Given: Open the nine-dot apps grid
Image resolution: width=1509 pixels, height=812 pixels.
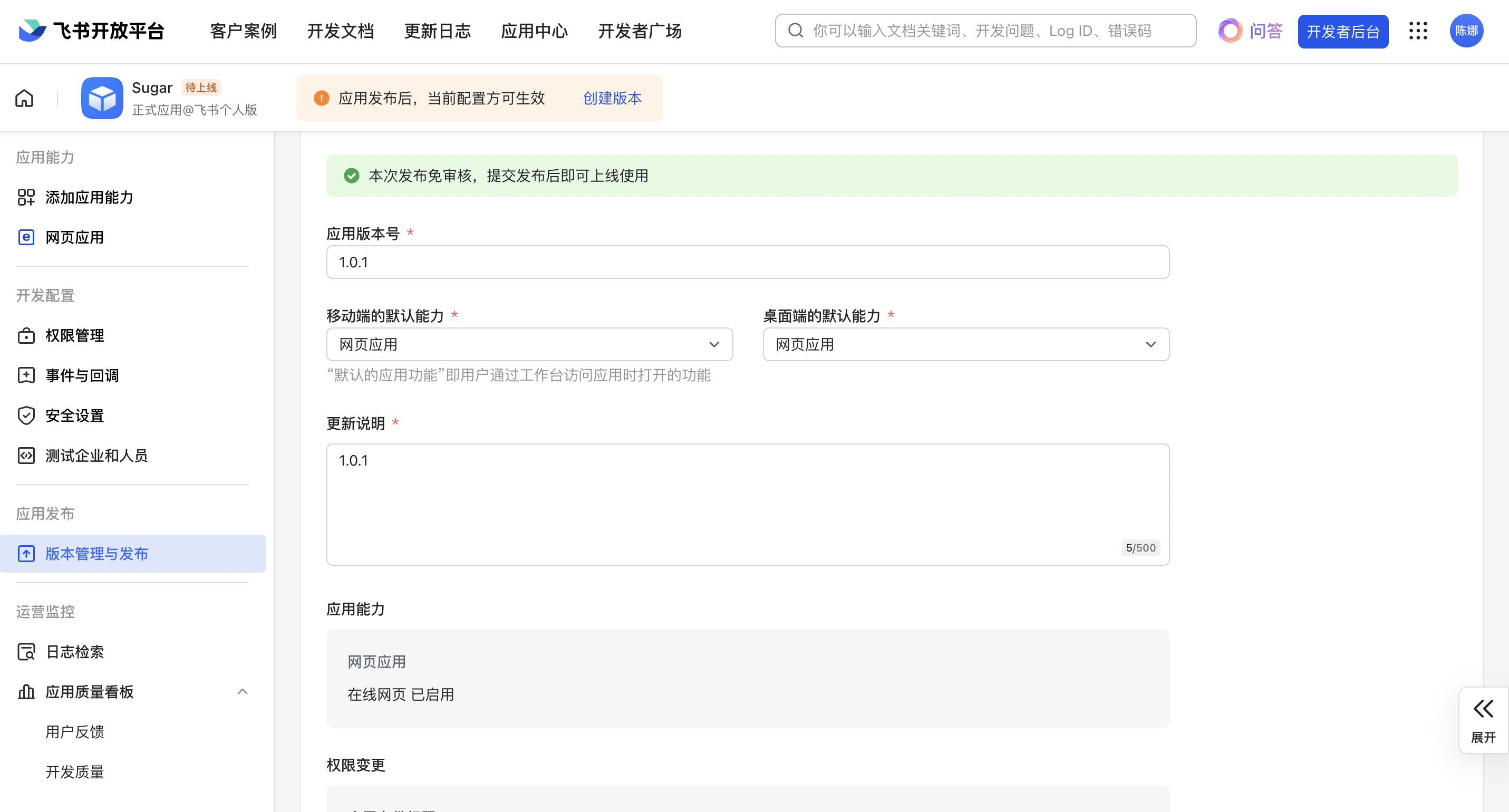Looking at the screenshot, I should pyautogui.click(x=1418, y=31).
